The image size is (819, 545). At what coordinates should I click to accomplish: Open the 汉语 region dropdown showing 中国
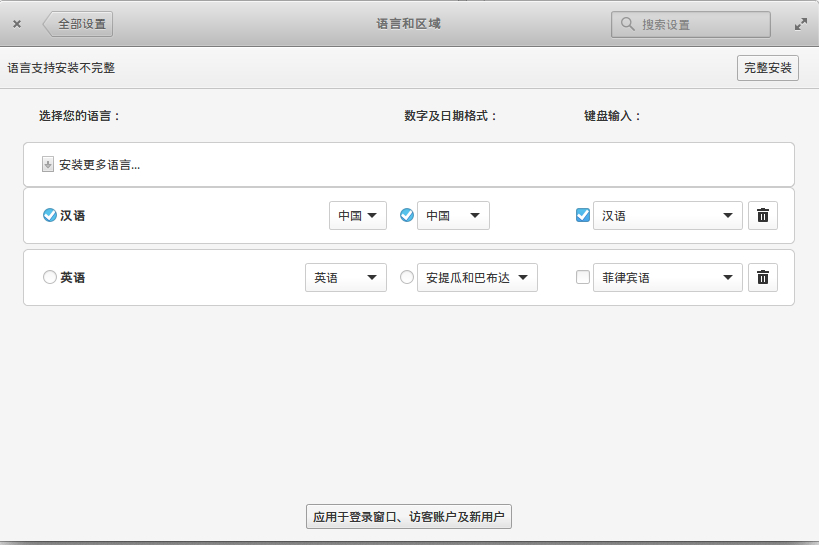[x=358, y=215]
